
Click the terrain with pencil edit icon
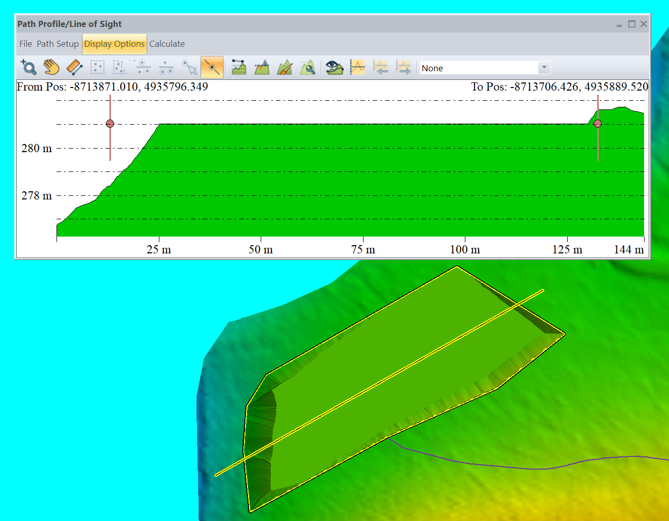285,67
